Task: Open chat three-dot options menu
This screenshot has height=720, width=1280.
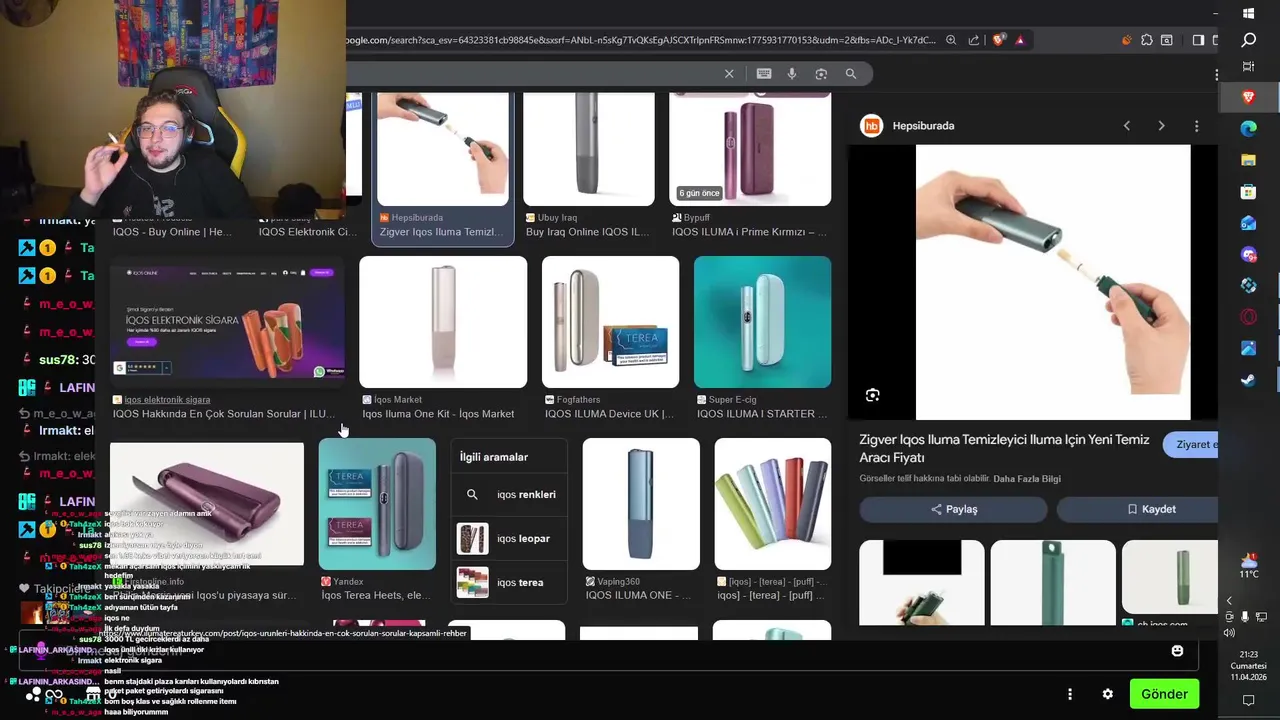Action: click(x=1070, y=694)
